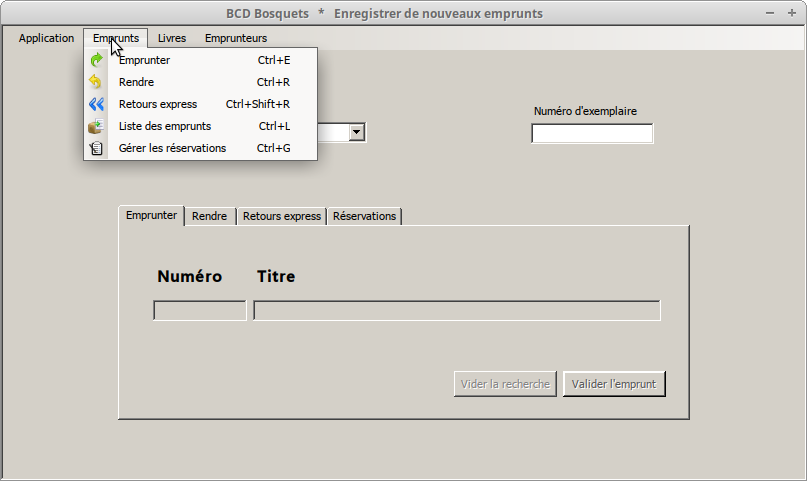Switch to the Réservations tab
Viewport: 807px width, 481px height.
point(364,216)
